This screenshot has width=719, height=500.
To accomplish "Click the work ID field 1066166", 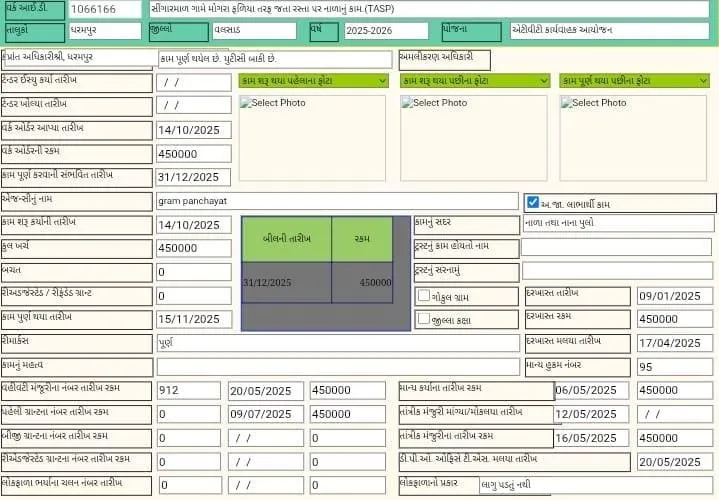I will (105, 9).
